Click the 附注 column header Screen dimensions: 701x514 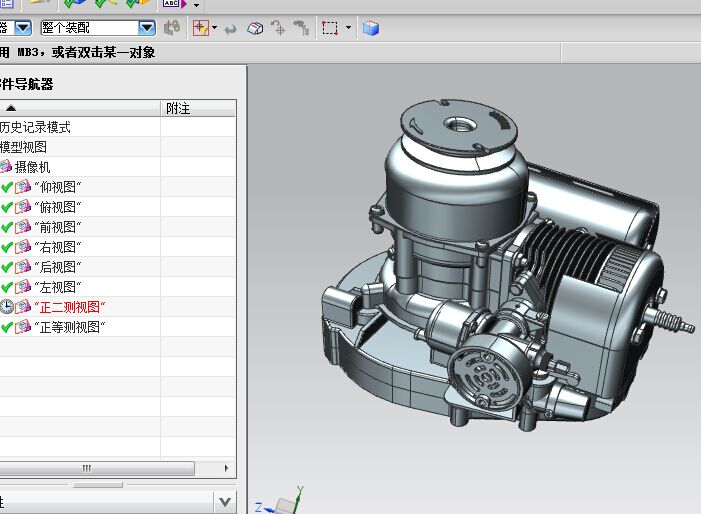(178, 108)
